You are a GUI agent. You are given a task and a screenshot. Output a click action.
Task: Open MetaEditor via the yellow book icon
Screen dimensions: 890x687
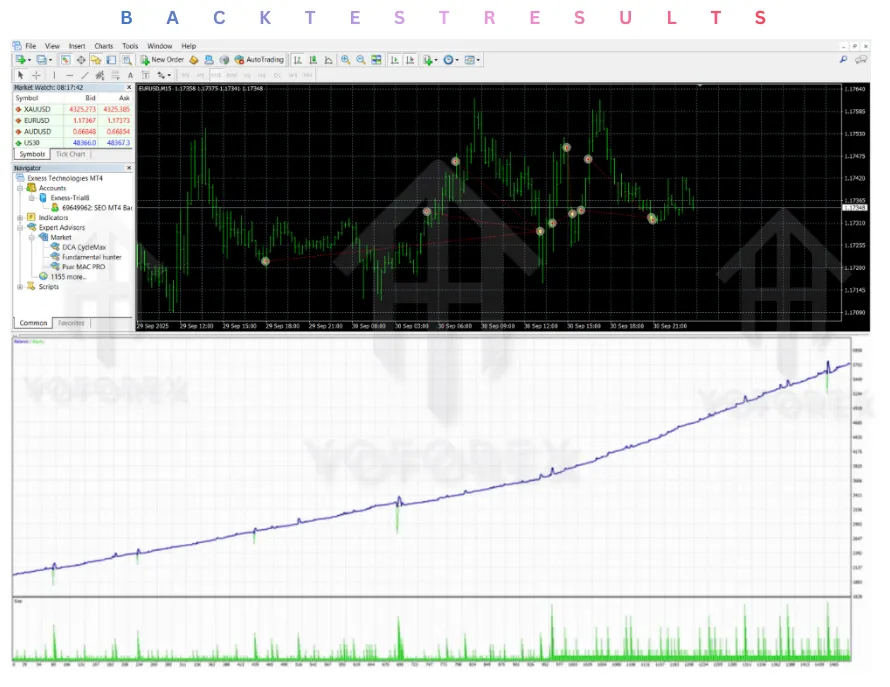click(194, 60)
